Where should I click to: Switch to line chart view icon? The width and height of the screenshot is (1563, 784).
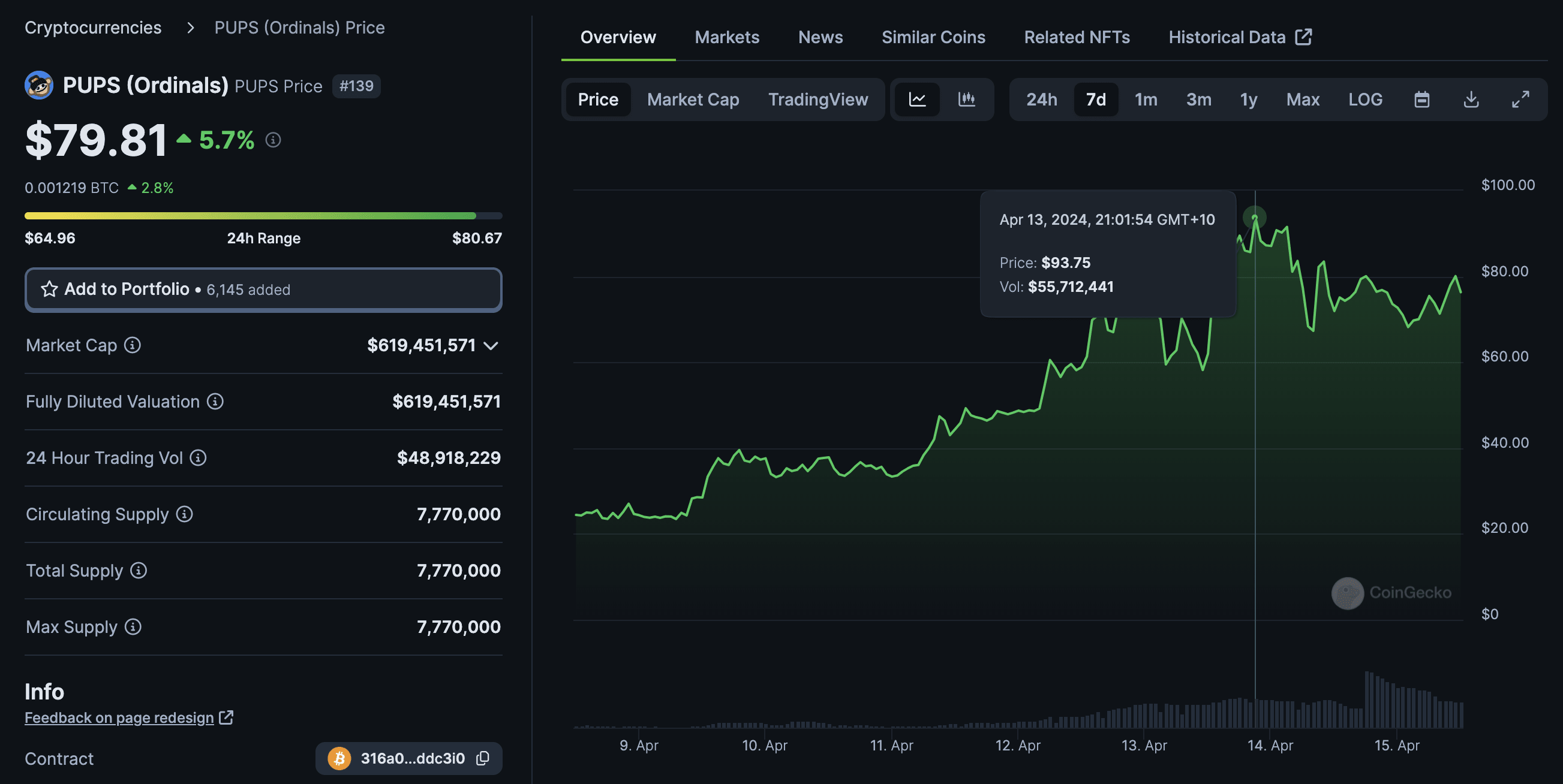pos(917,99)
